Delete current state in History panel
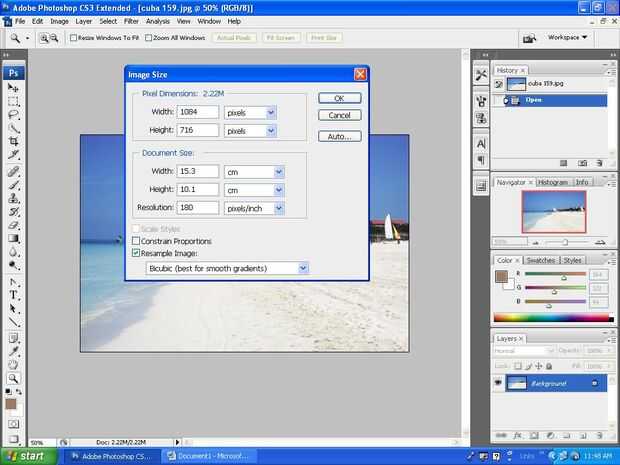The width and height of the screenshot is (620, 465). click(599, 163)
